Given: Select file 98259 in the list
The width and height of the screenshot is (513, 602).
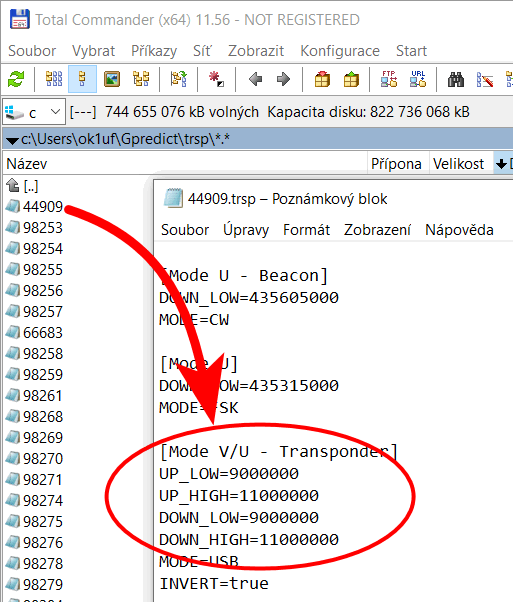Looking at the screenshot, I should pyautogui.click(x=43, y=375).
